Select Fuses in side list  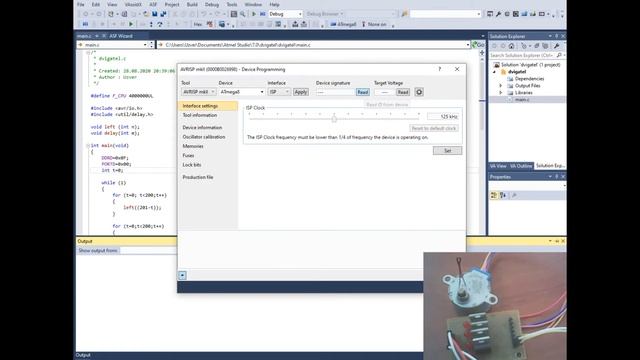(188, 156)
